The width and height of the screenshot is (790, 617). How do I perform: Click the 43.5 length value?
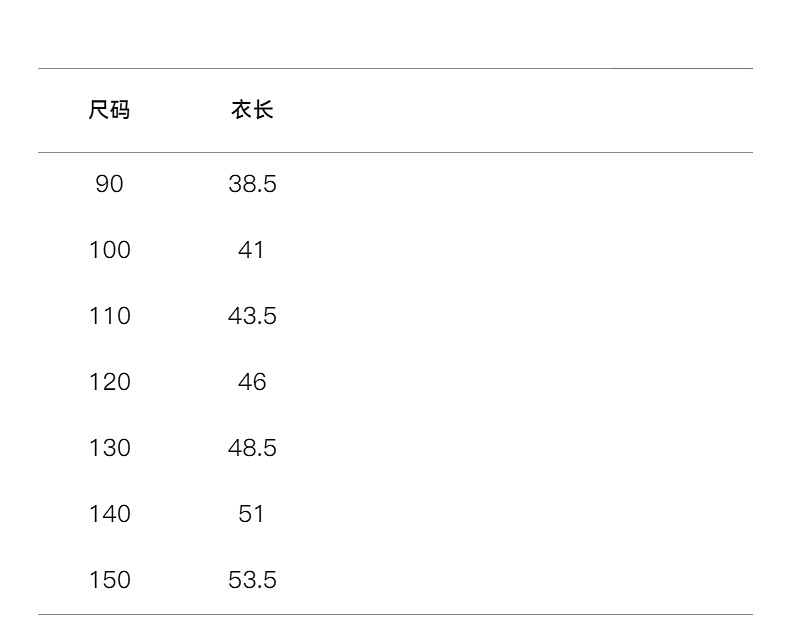pos(252,316)
